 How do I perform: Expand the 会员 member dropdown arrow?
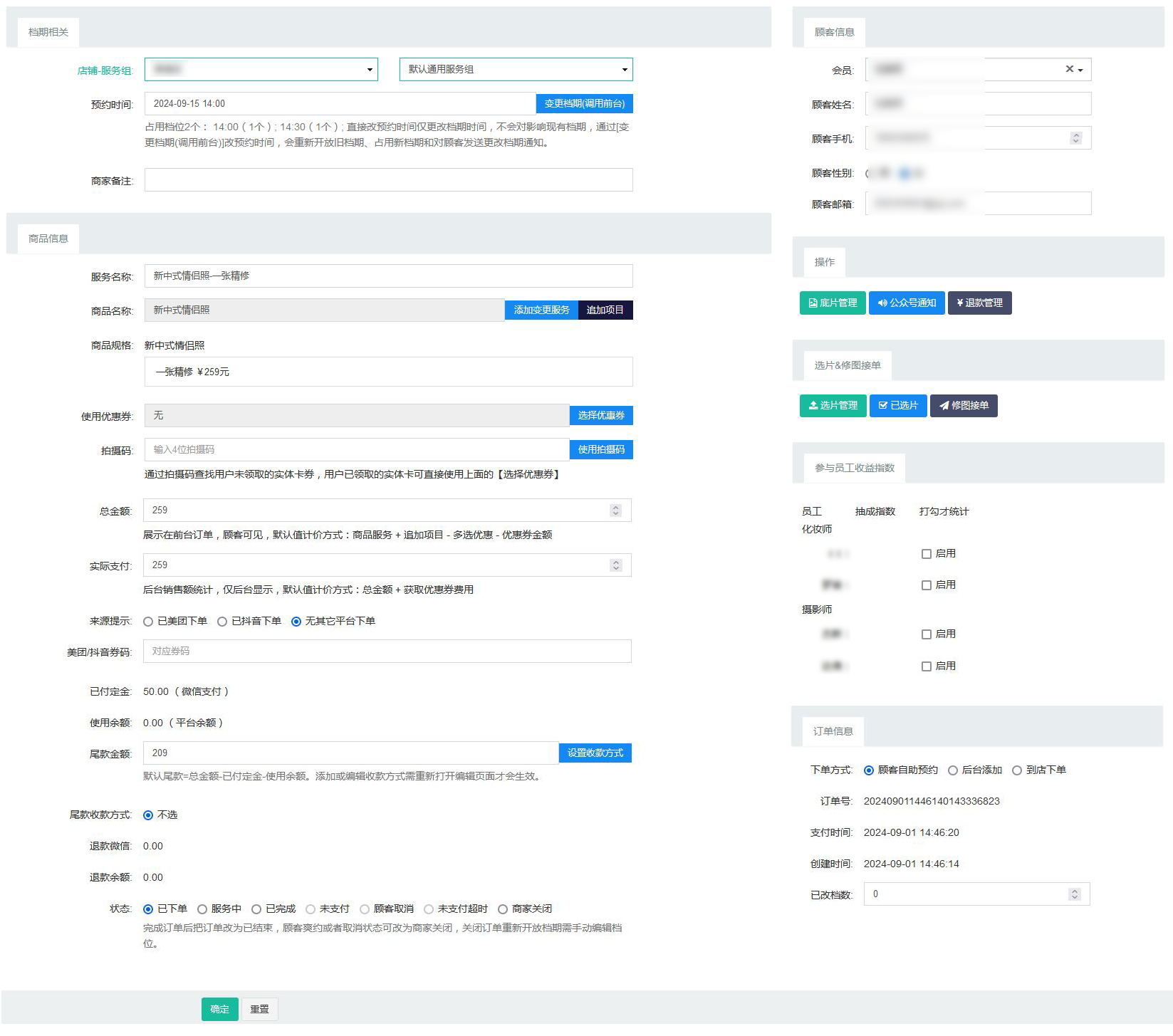pos(1080,70)
